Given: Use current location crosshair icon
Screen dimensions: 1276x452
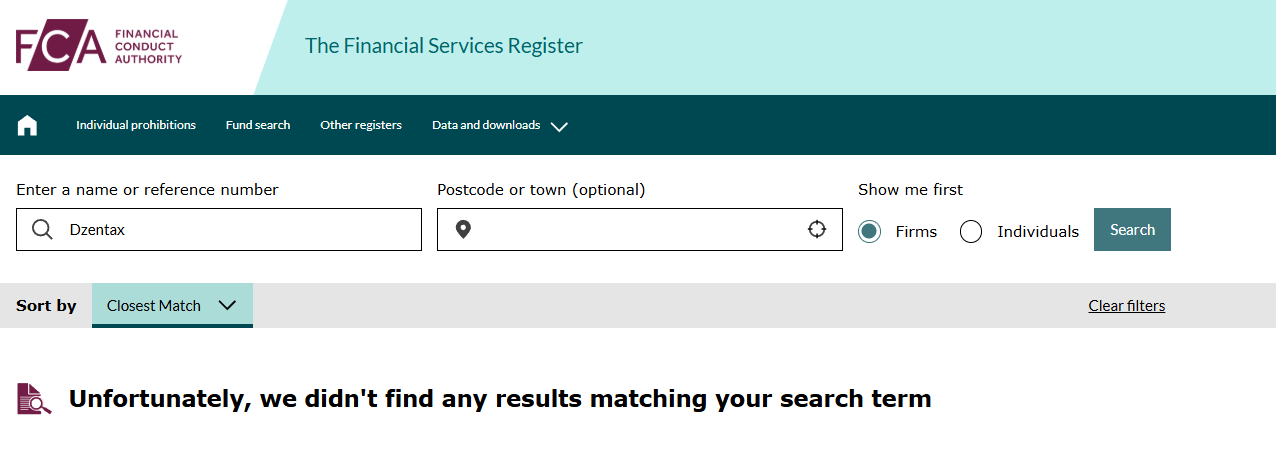Looking at the screenshot, I should (817, 229).
